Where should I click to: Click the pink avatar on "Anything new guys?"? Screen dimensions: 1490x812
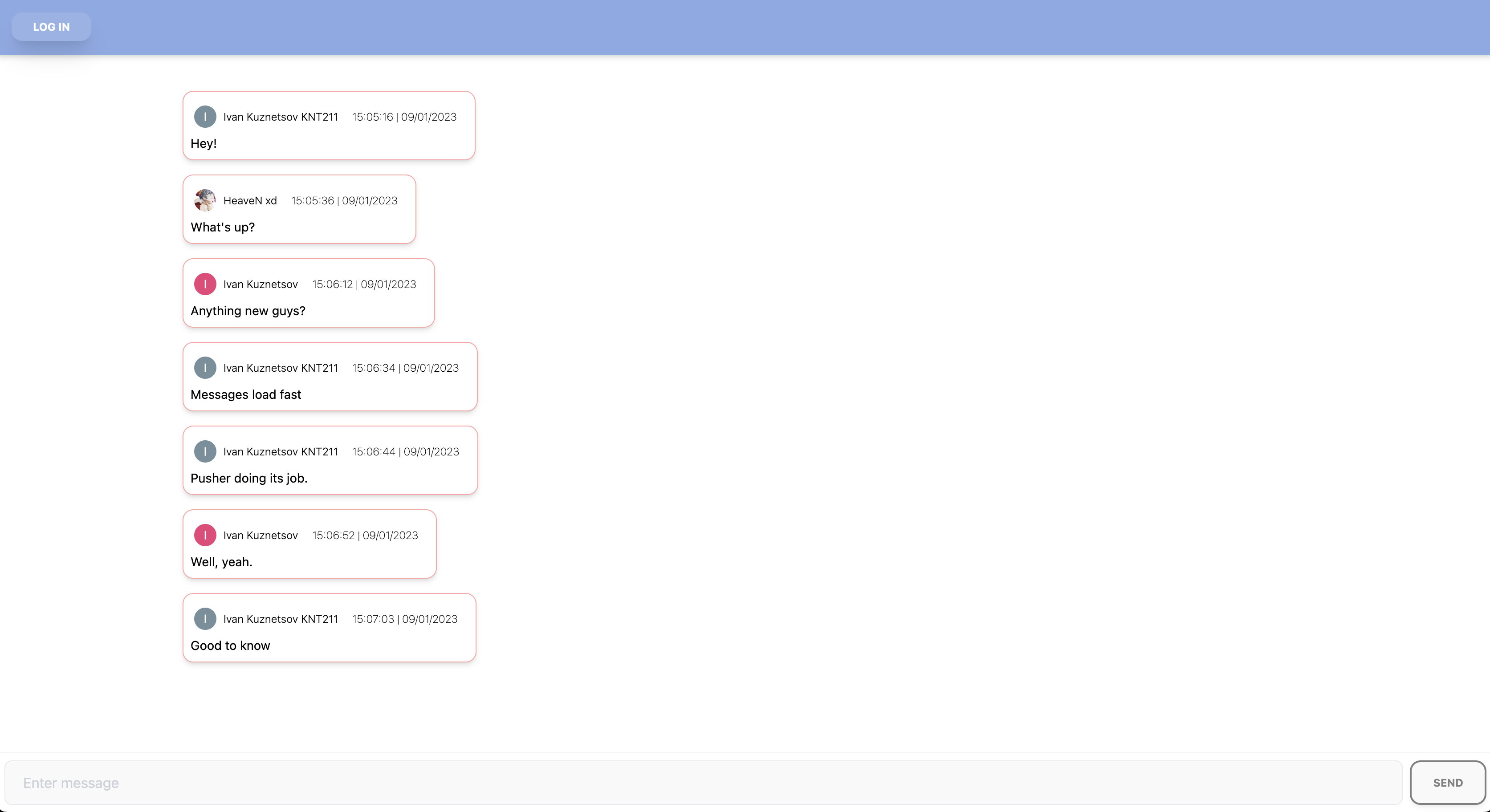pos(205,284)
